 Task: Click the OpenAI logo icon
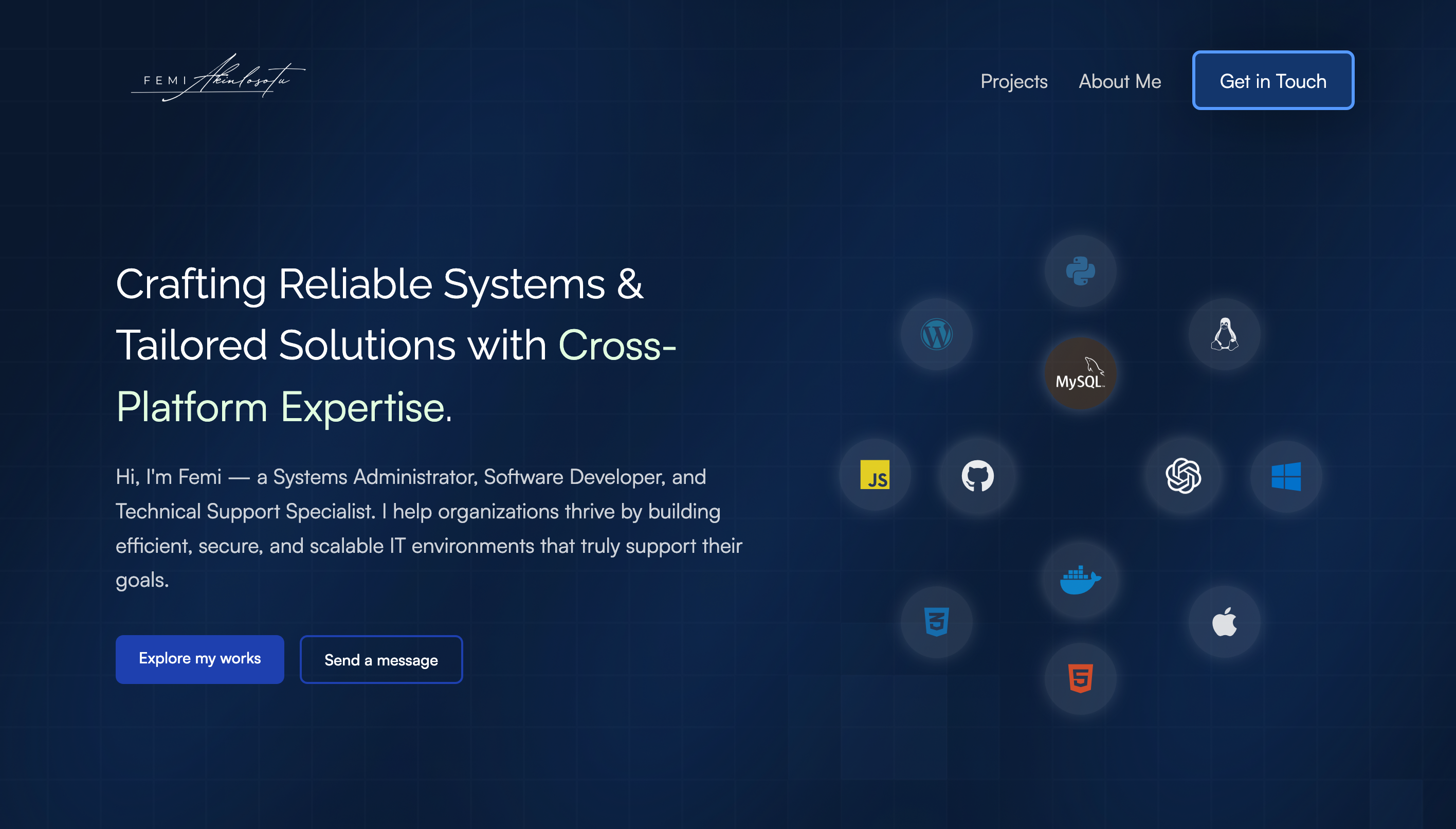point(1184,476)
